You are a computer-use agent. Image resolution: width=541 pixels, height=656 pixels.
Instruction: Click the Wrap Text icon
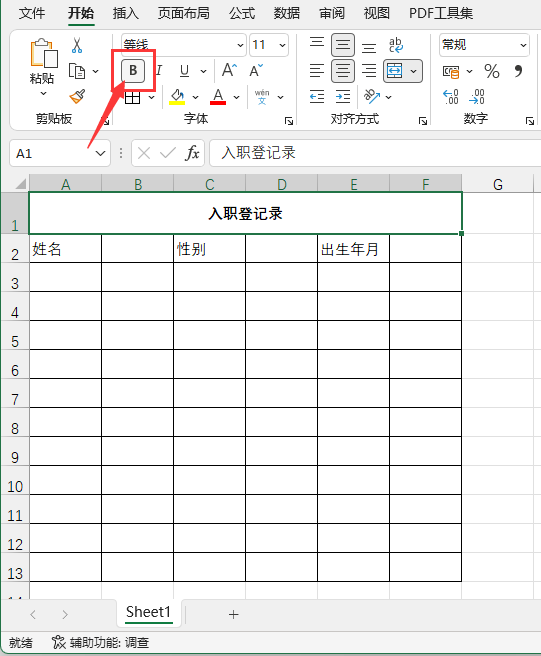click(x=395, y=45)
